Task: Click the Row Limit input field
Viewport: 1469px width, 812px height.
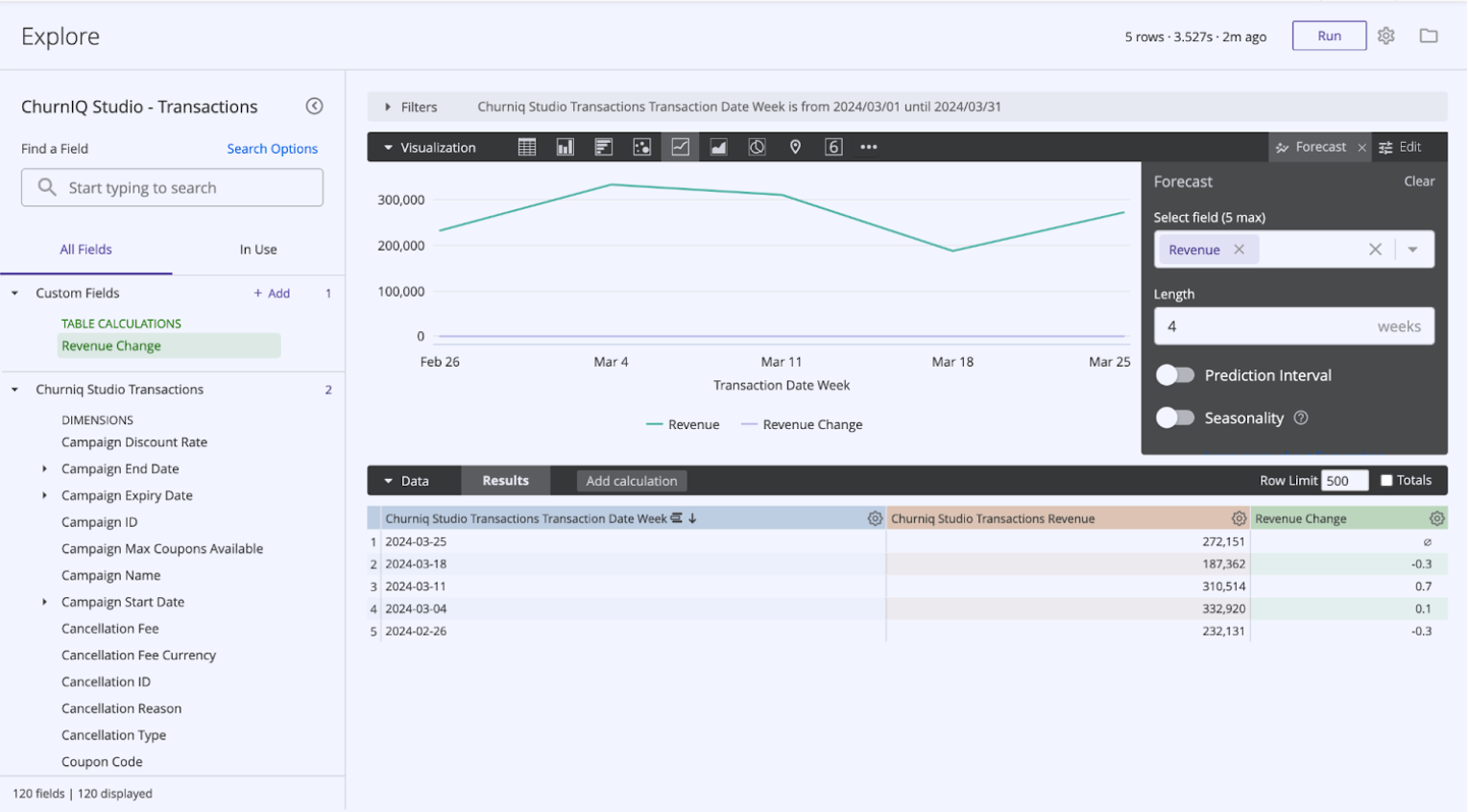Action: pos(1345,481)
